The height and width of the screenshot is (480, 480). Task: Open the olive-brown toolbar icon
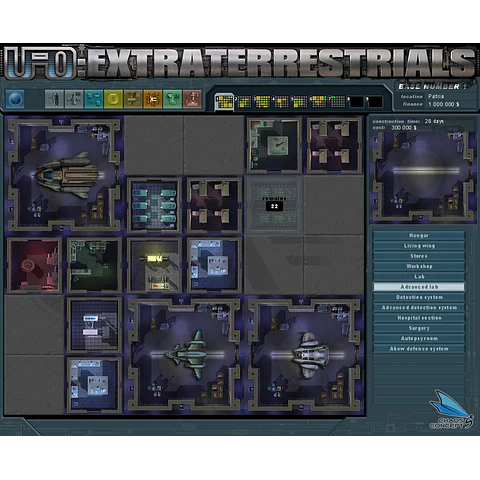pos(133,99)
